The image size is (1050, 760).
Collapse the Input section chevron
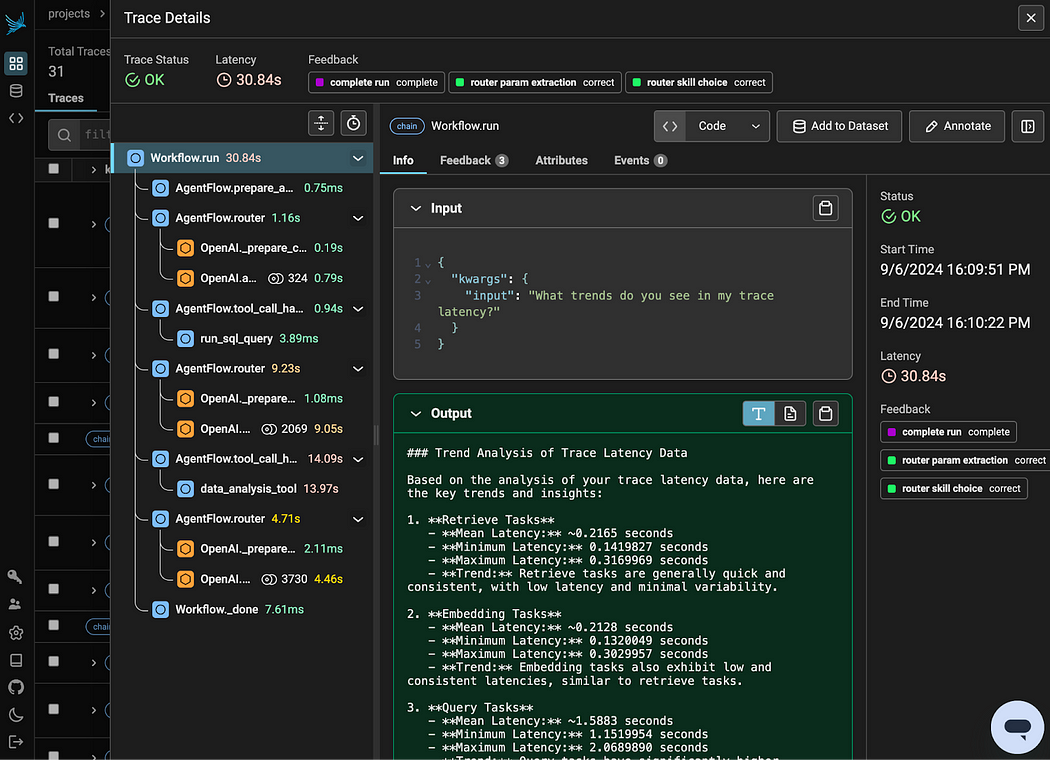click(415, 208)
